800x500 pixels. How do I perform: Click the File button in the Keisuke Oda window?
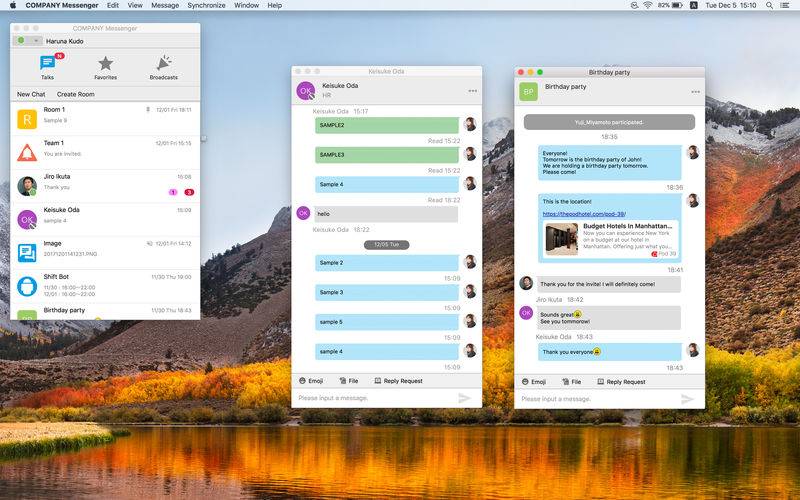tap(349, 381)
